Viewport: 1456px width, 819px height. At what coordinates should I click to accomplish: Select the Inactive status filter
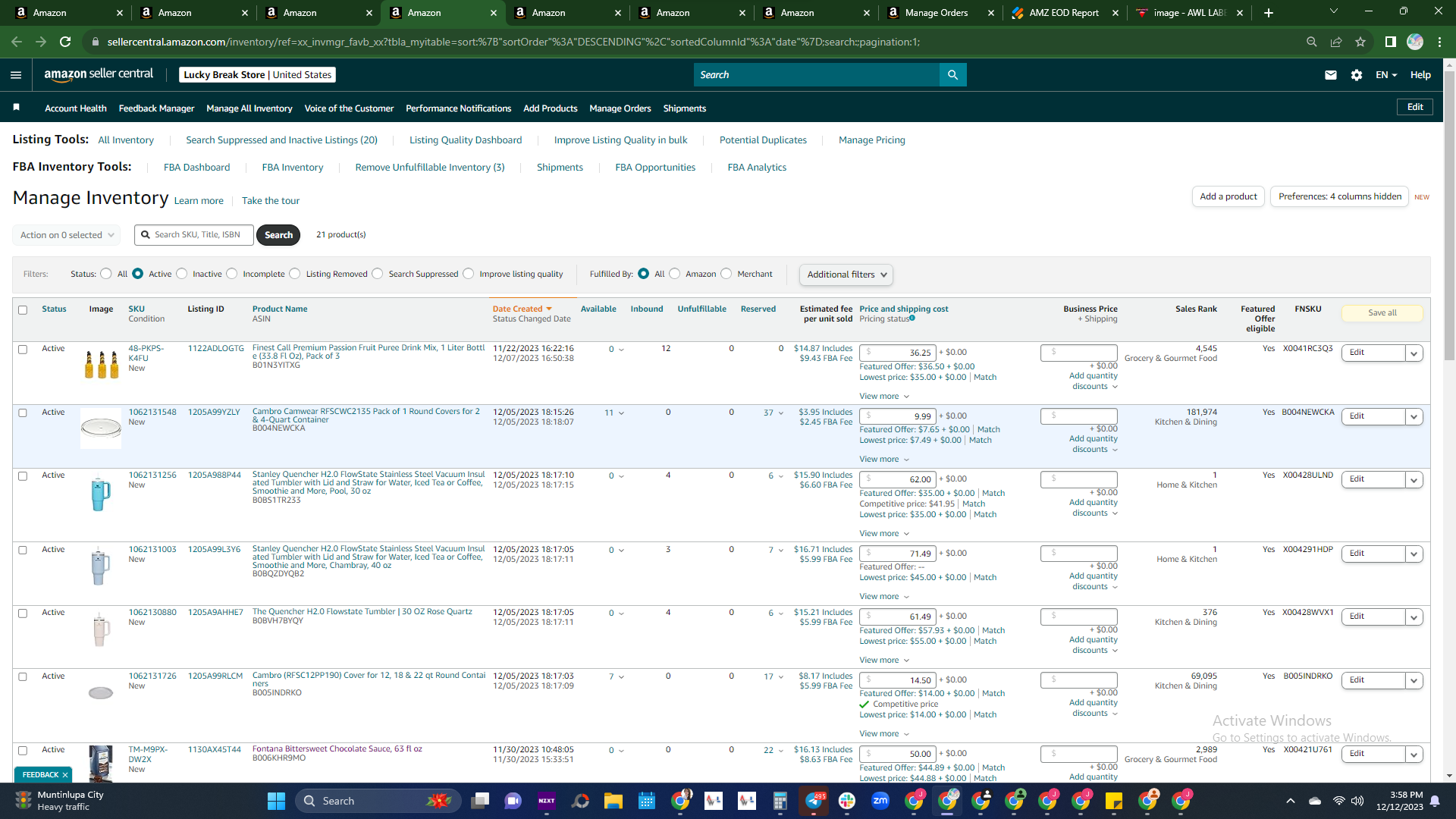coord(181,274)
